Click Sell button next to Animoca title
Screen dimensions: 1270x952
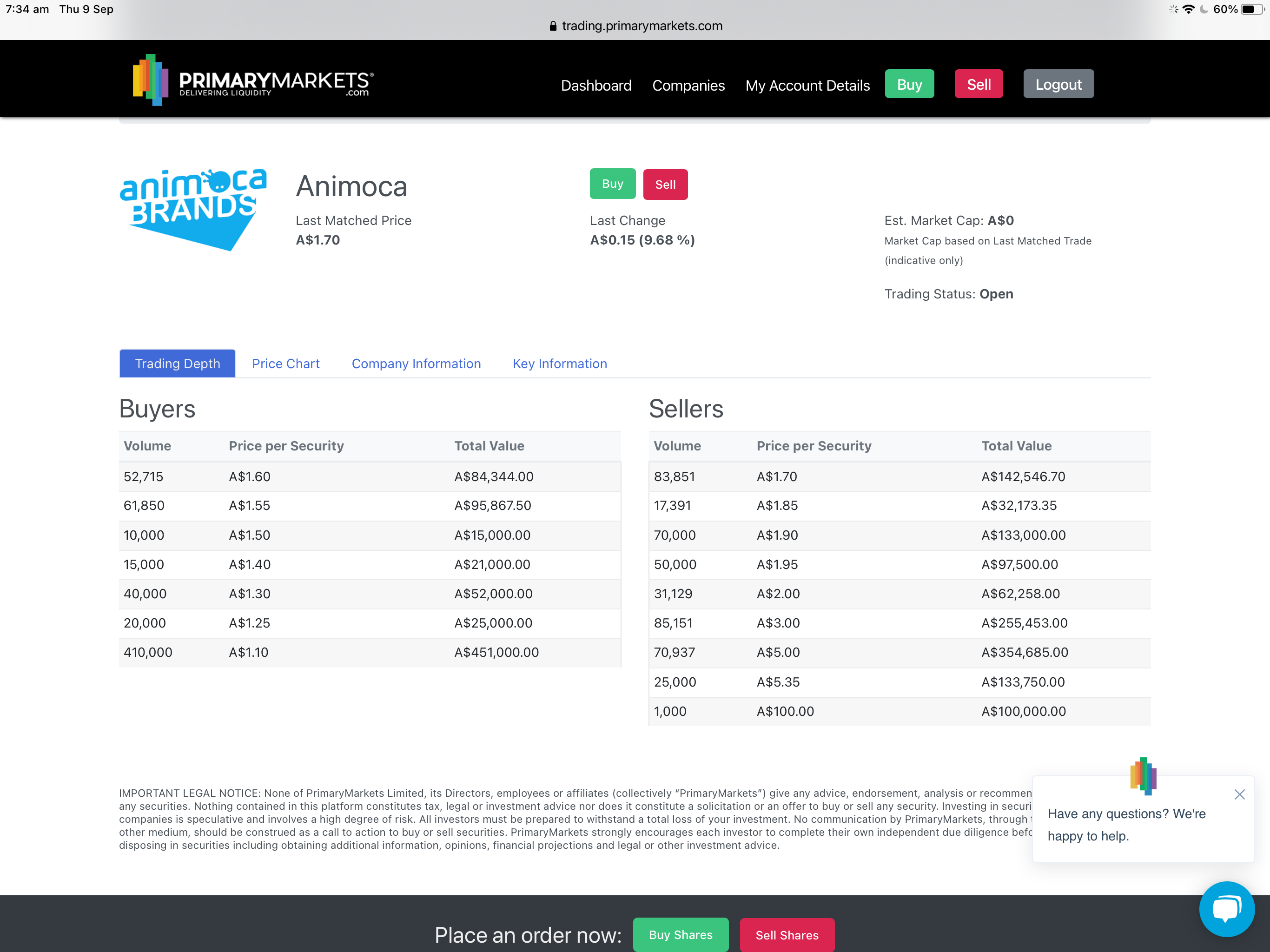click(665, 185)
